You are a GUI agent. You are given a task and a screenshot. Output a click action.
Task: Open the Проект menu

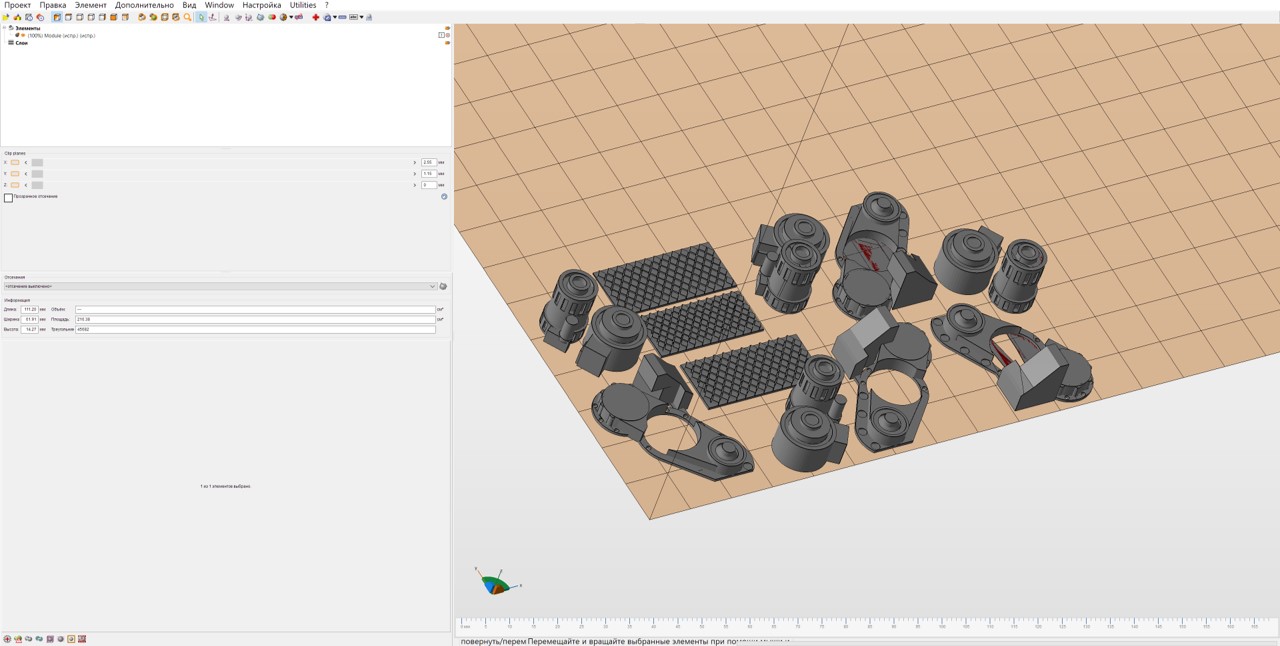point(17,5)
